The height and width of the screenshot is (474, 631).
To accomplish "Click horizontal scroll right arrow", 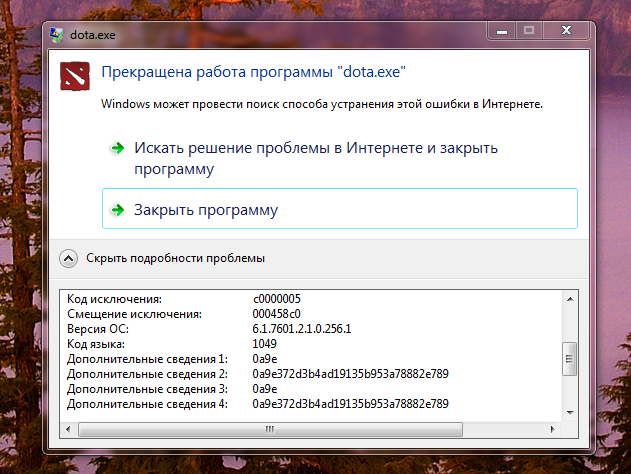I will (553, 429).
